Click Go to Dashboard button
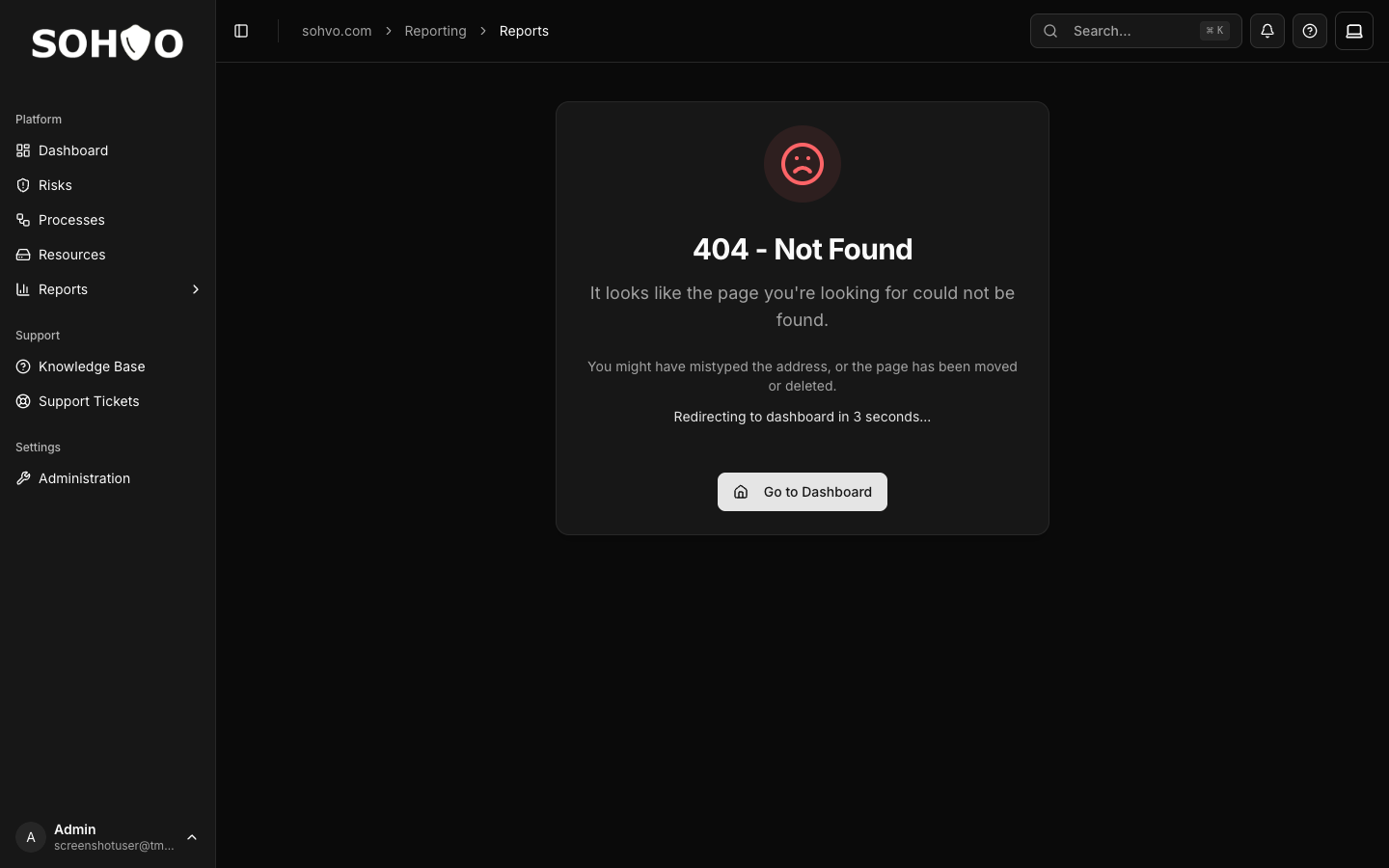This screenshot has height=868, width=1389. tap(803, 492)
